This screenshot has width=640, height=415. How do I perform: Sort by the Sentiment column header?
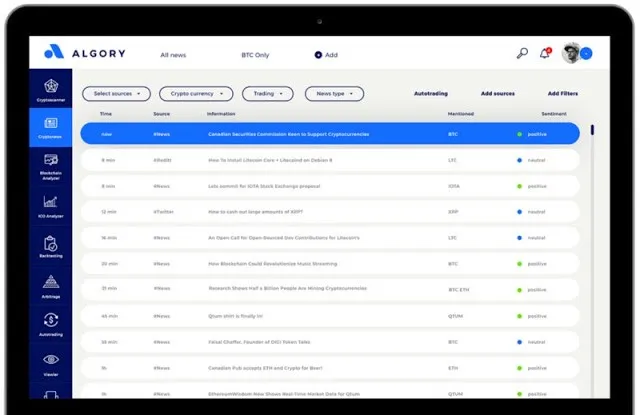[x=553, y=114]
